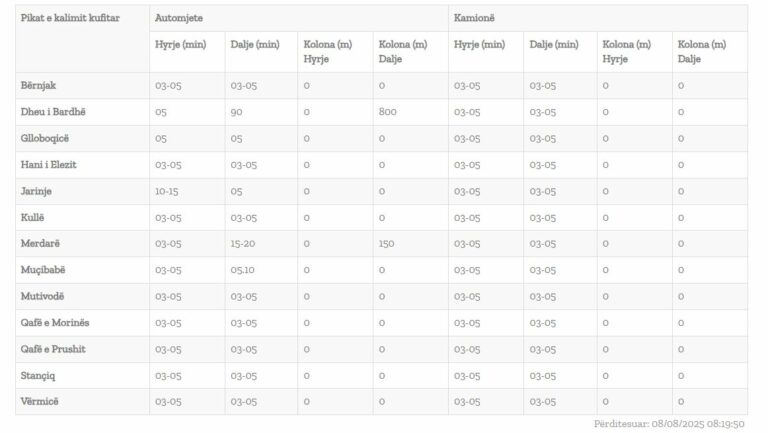Viewport: 768px width, 433px height.
Task: Click the Vërmicë border crossing name
Action: pyautogui.click(x=40, y=401)
